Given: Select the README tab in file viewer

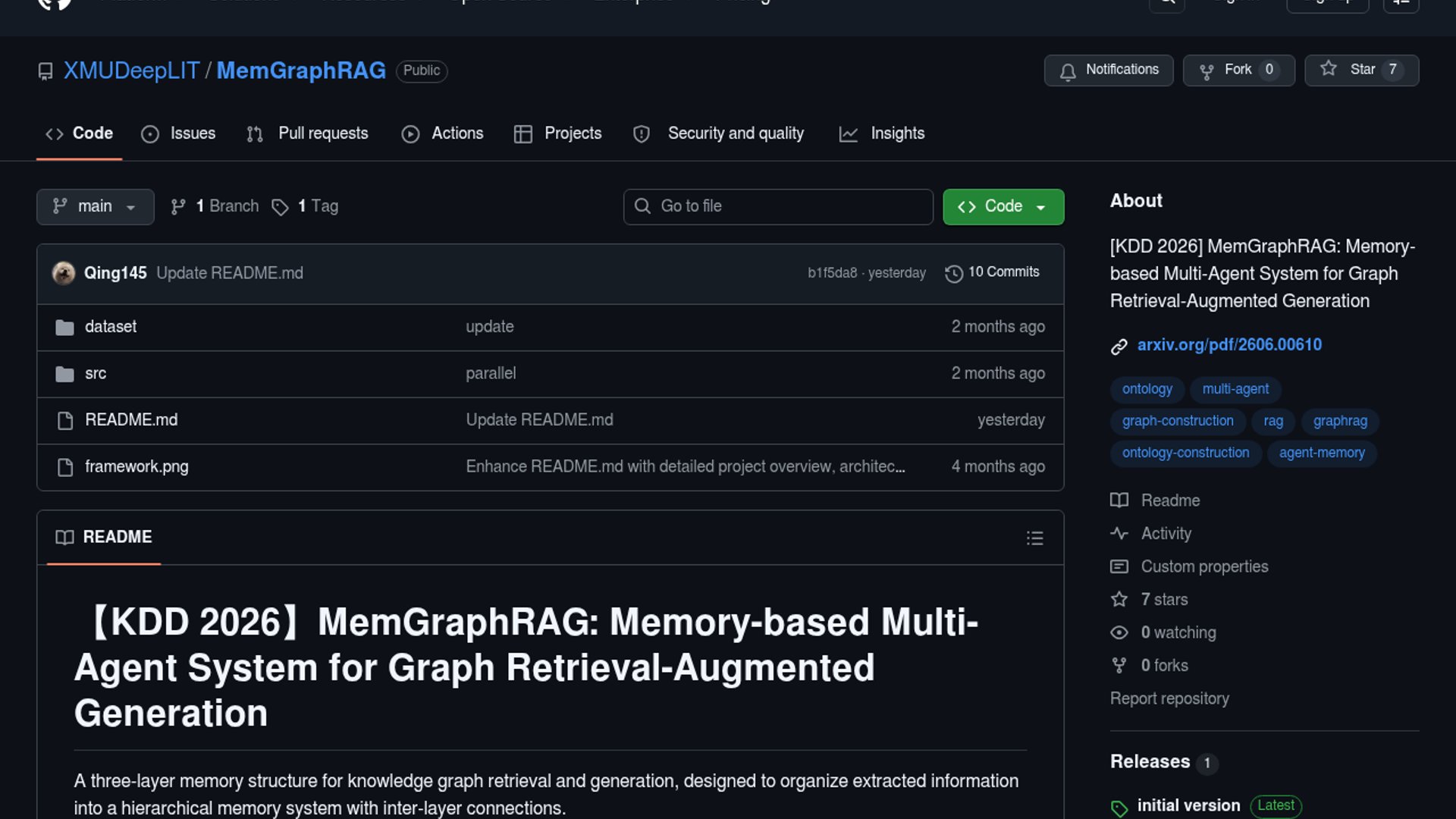Looking at the screenshot, I should coord(104,538).
